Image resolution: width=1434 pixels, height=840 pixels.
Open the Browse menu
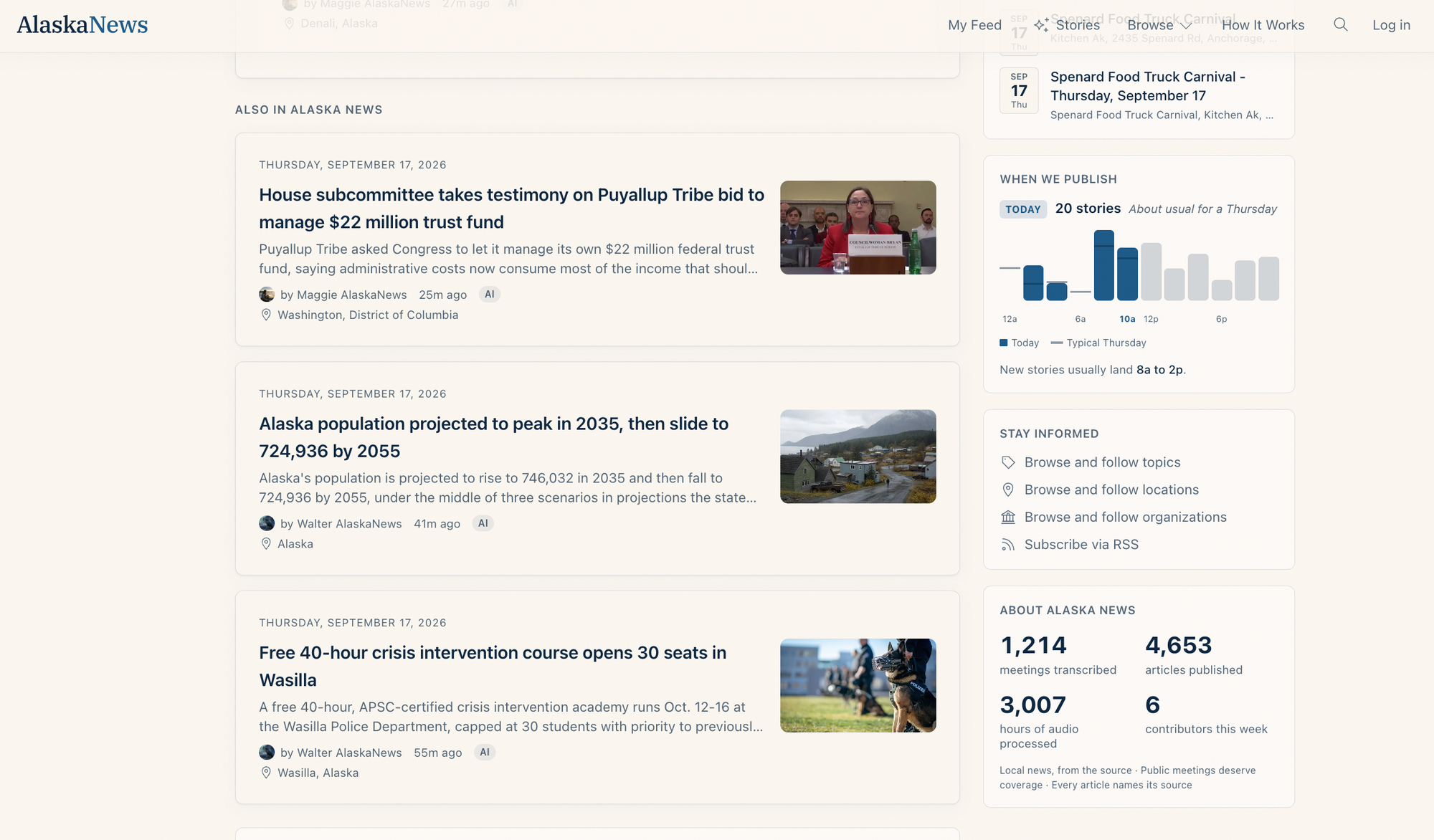click(1150, 25)
